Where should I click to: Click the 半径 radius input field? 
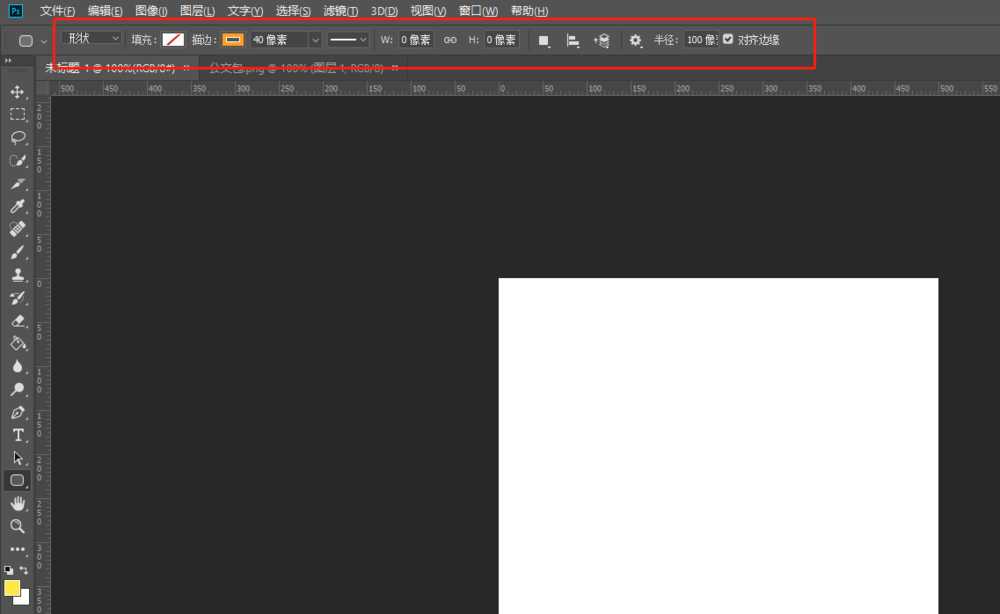[701, 40]
